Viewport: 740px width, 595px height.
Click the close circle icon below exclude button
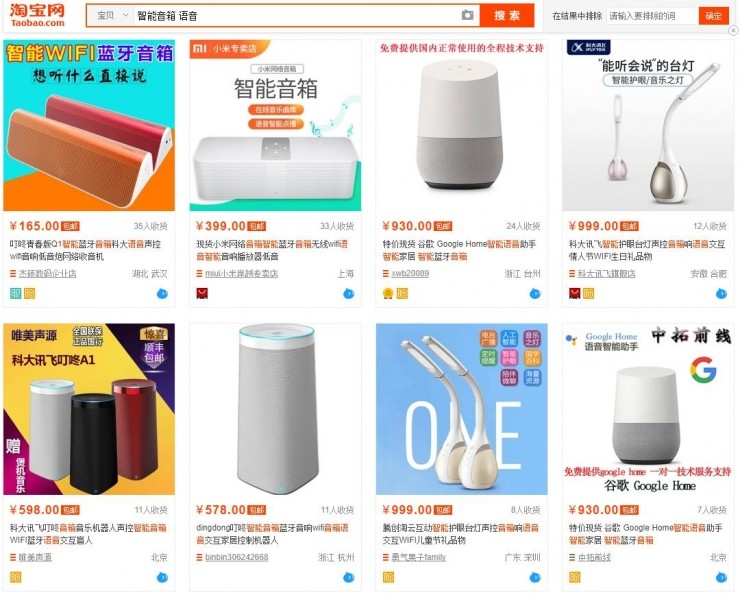click(x=733, y=30)
